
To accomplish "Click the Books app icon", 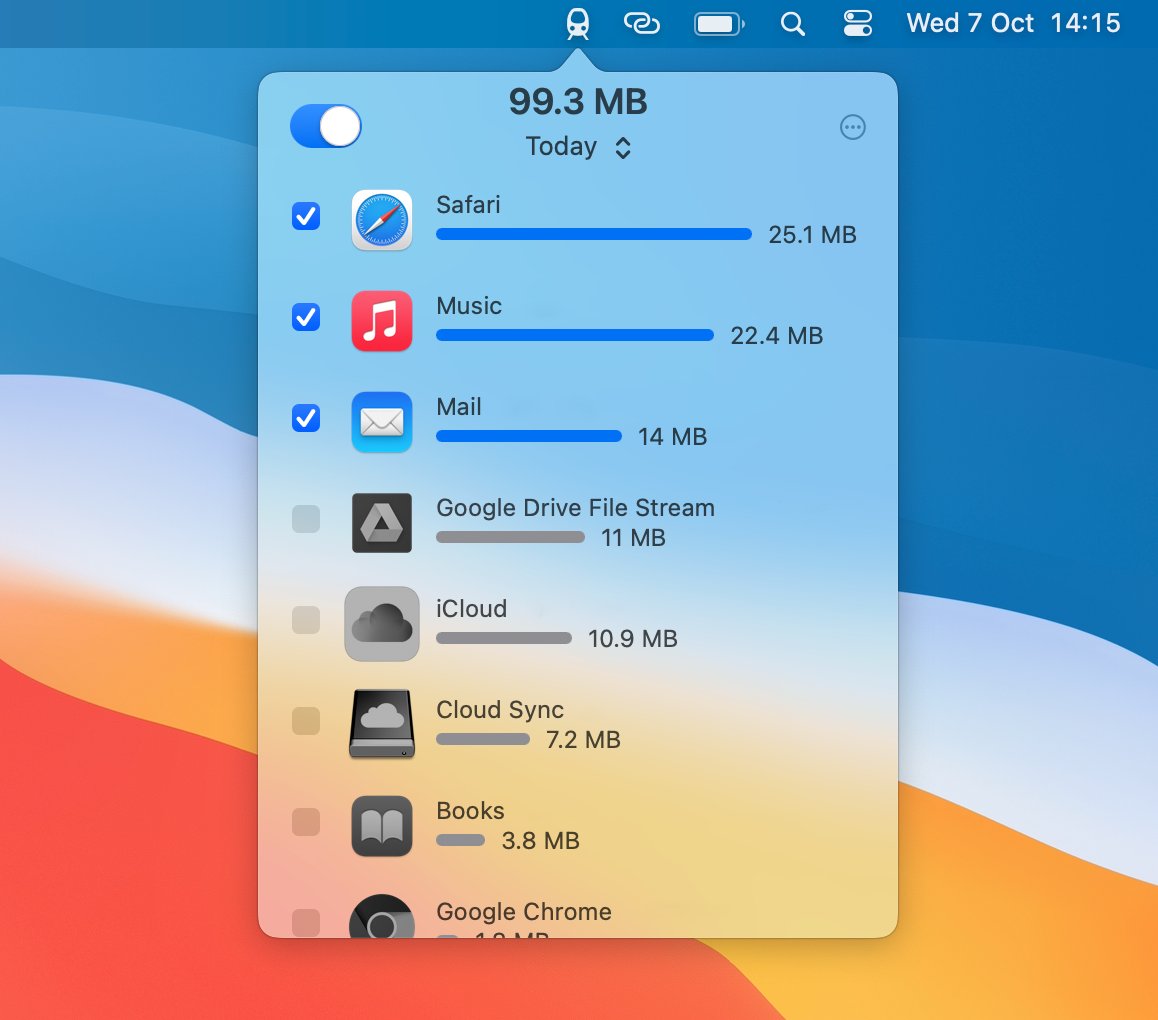I will pos(382,826).
